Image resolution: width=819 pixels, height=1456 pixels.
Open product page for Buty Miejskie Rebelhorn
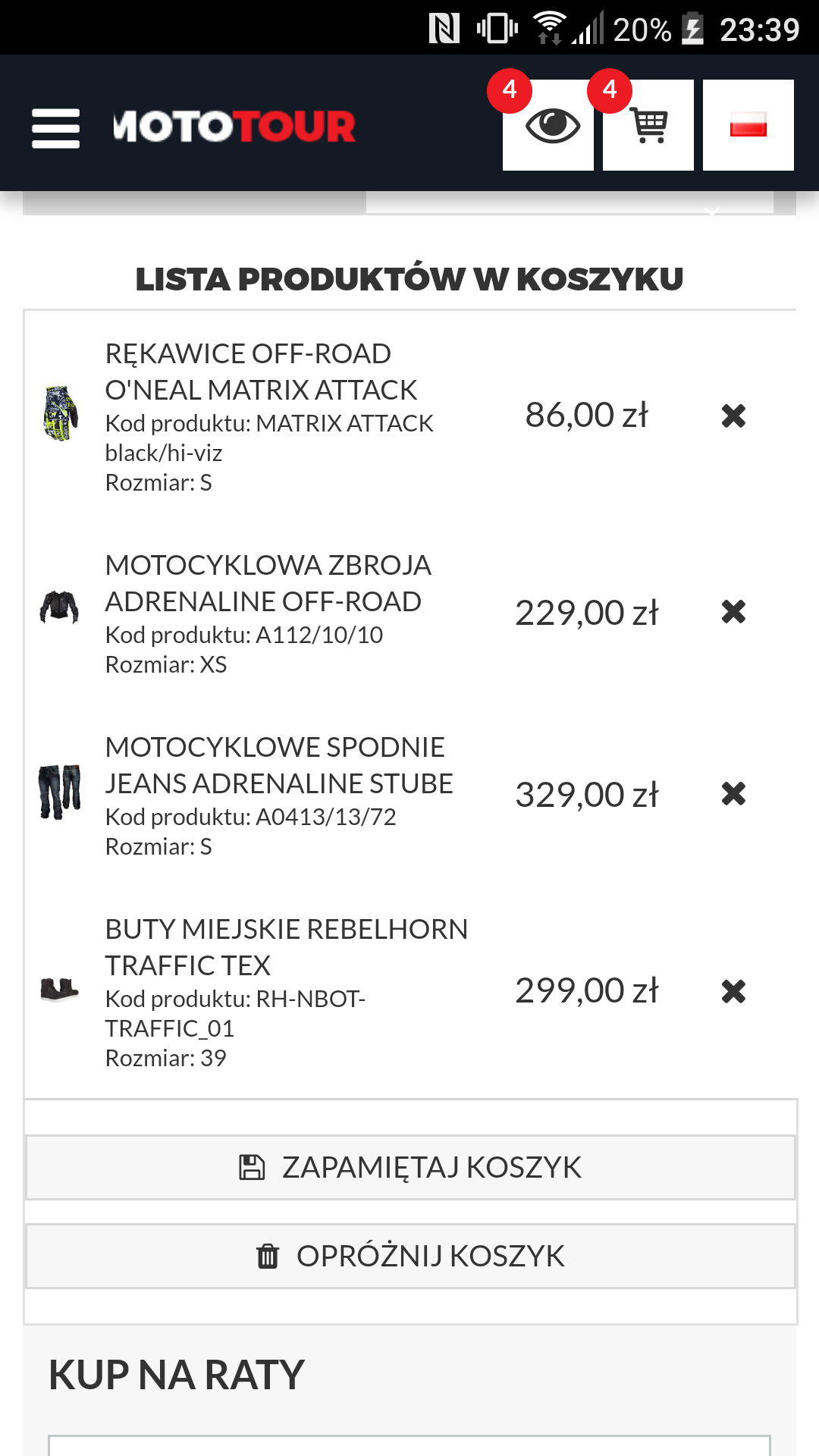286,947
